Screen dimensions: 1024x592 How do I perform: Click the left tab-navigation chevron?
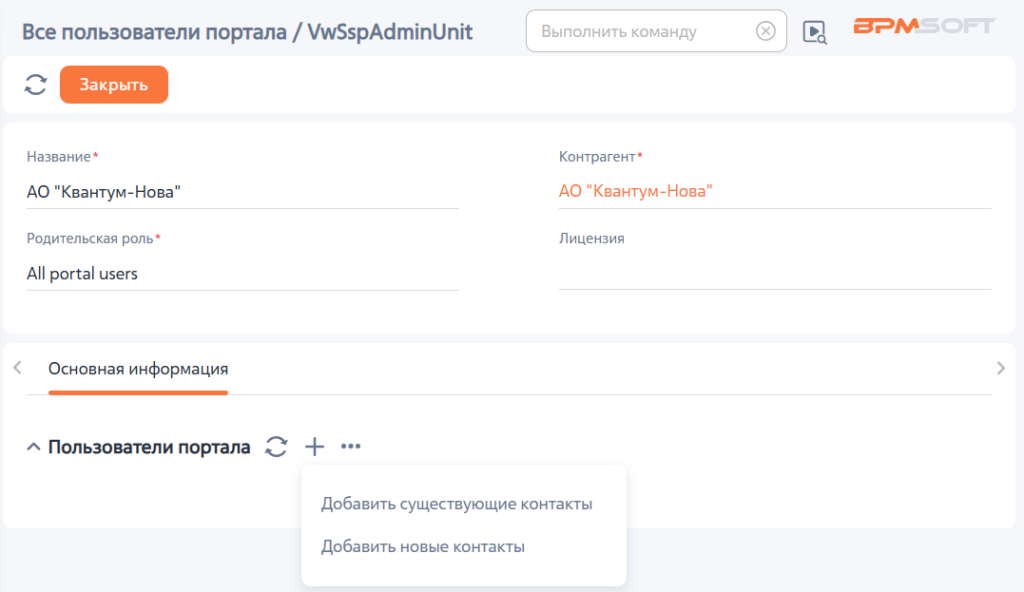[18, 368]
